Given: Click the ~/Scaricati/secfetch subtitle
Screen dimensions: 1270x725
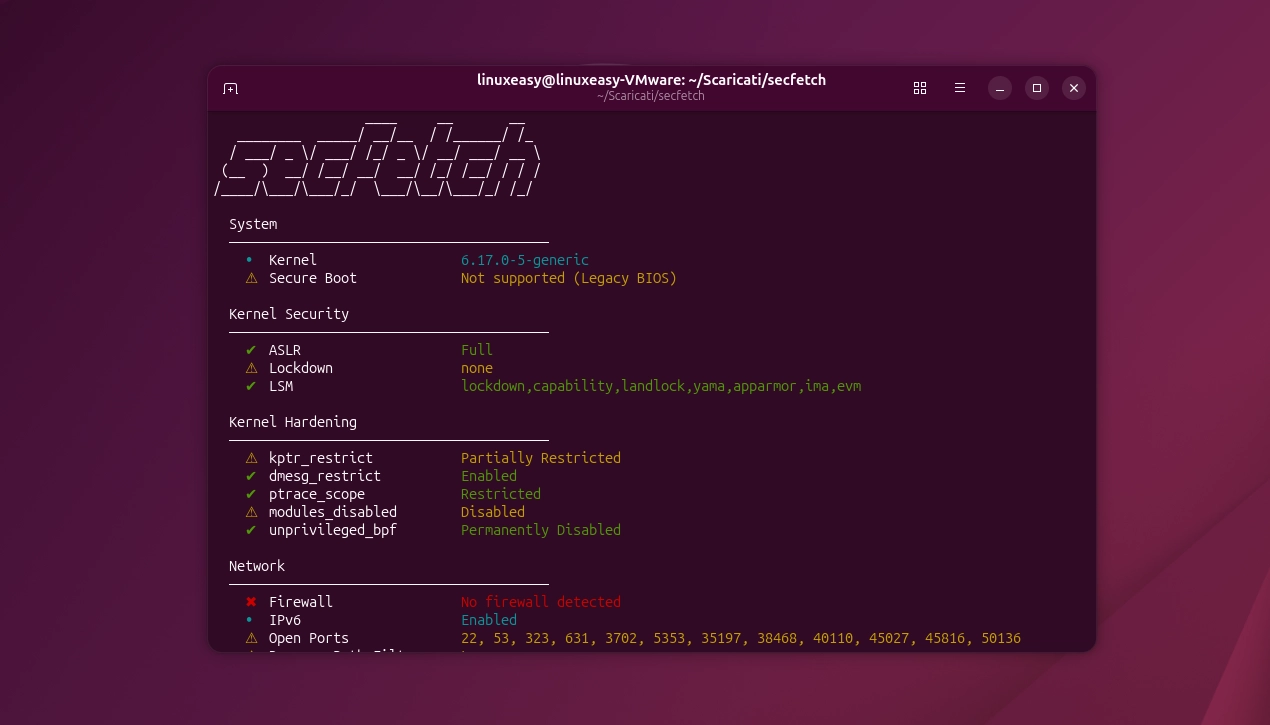Looking at the screenshot, I should click(x=651, y=95).
